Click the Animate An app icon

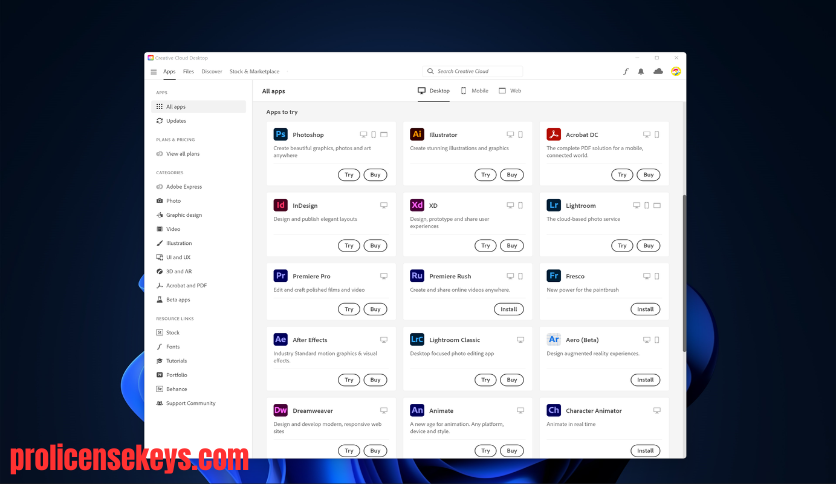click(x=417, y=410)
